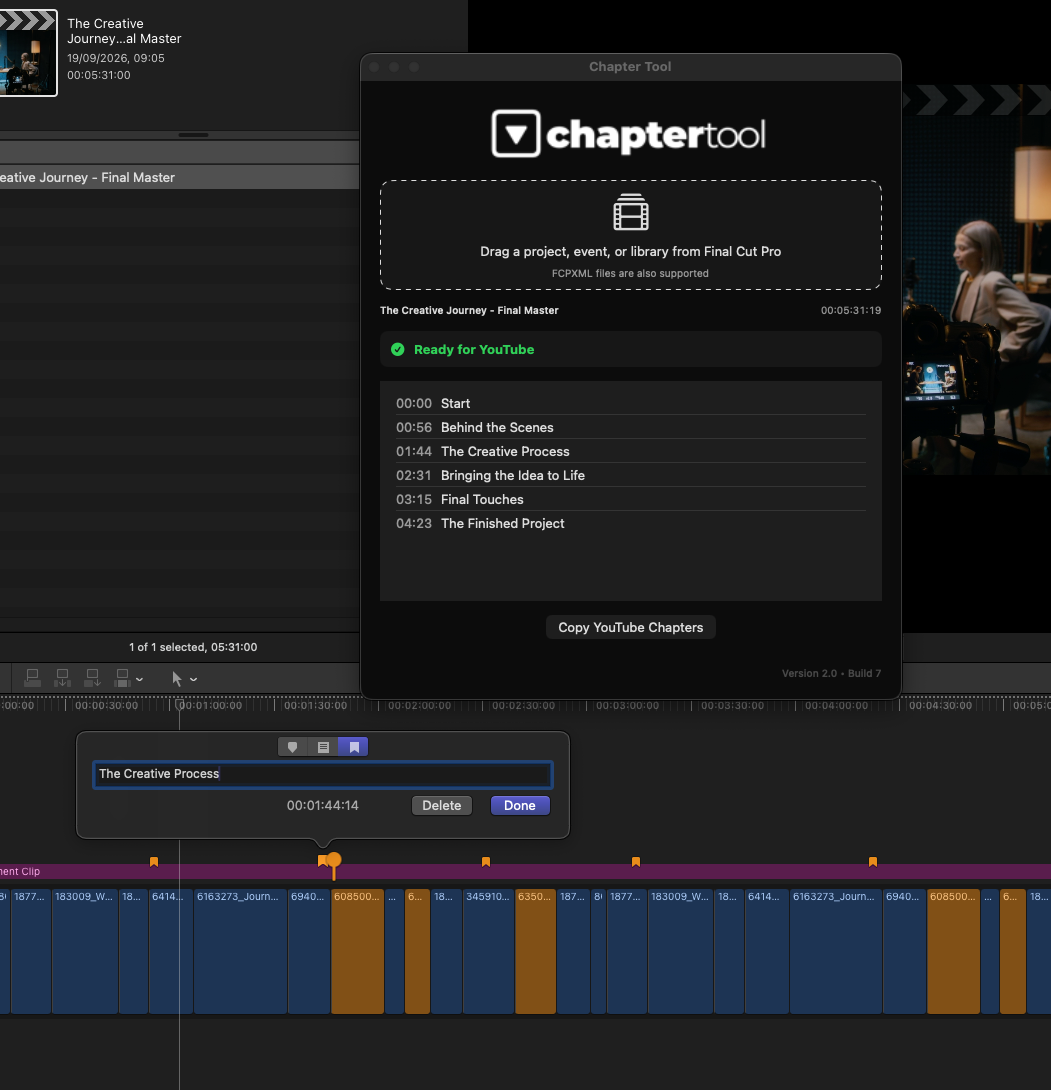
Task: Click the green Ready for YouTube checkmark
Action: click(x=398, y=350)
